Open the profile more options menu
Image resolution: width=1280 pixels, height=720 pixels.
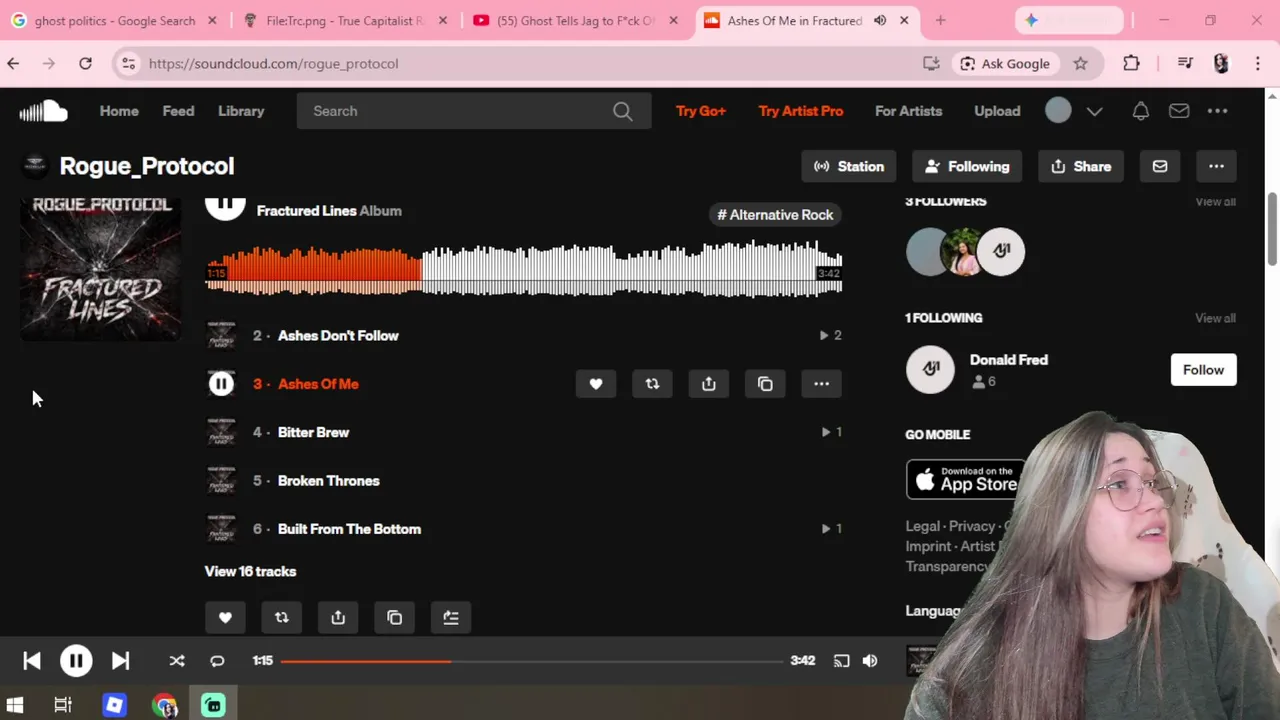click(1216, 166)
